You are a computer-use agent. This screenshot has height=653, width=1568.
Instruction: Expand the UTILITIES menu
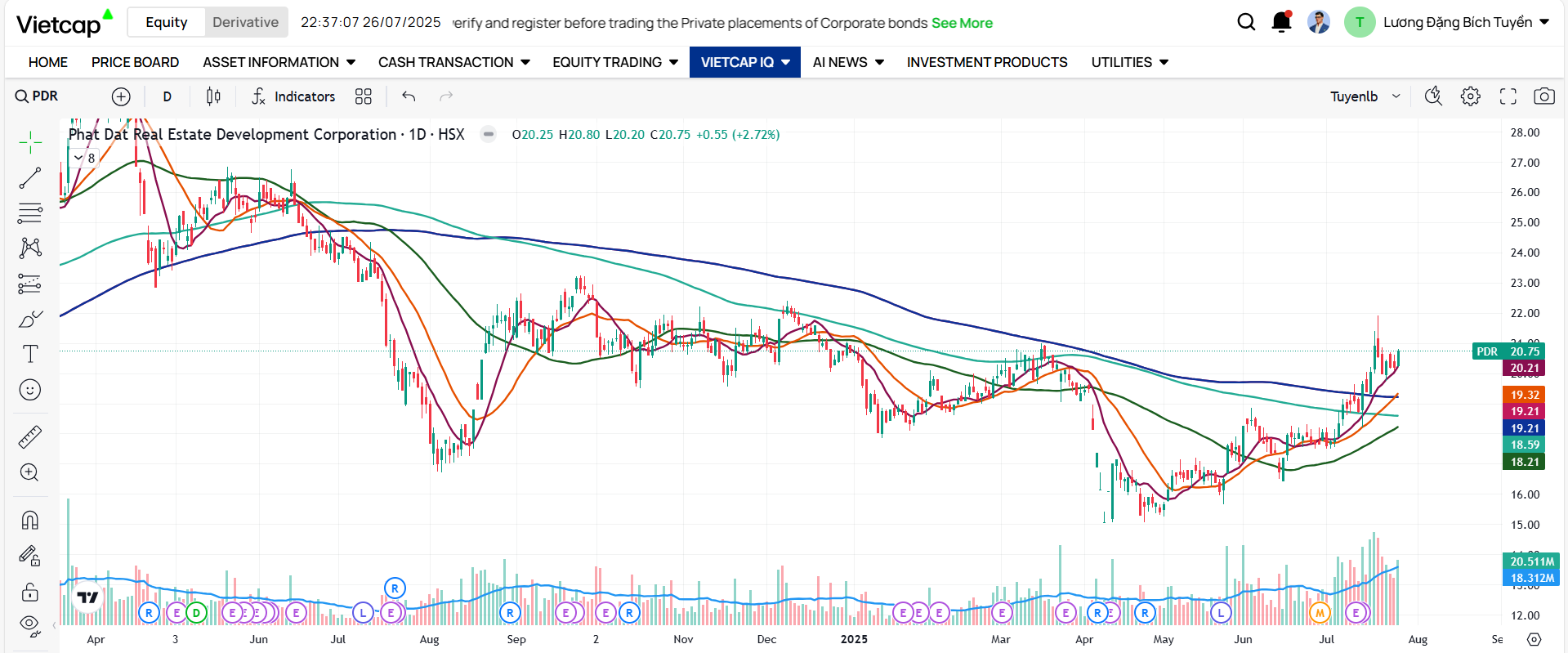pyautogui.click(x=1130, y=62)
